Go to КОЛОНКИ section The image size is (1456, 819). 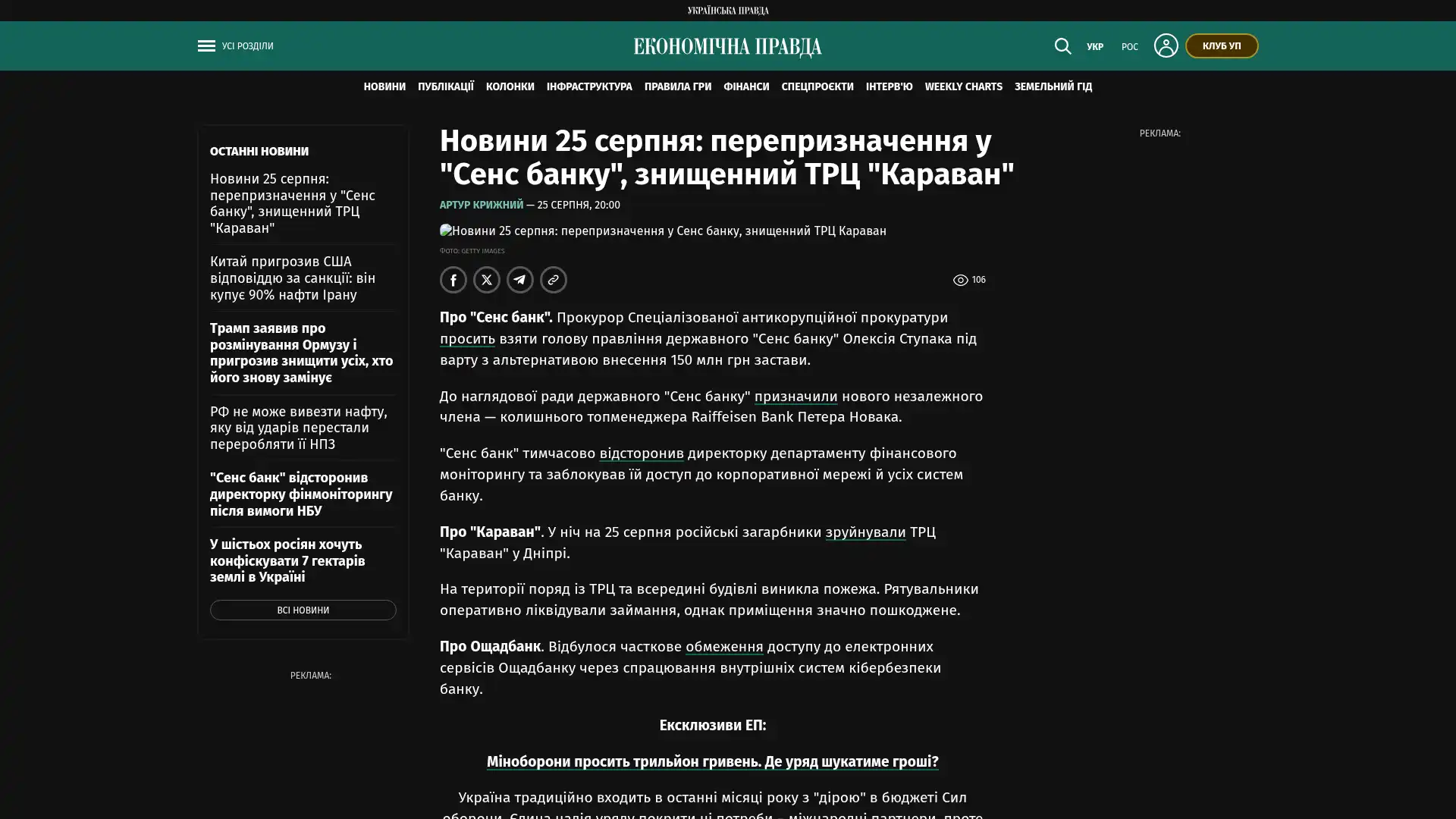tap(510, 87)
